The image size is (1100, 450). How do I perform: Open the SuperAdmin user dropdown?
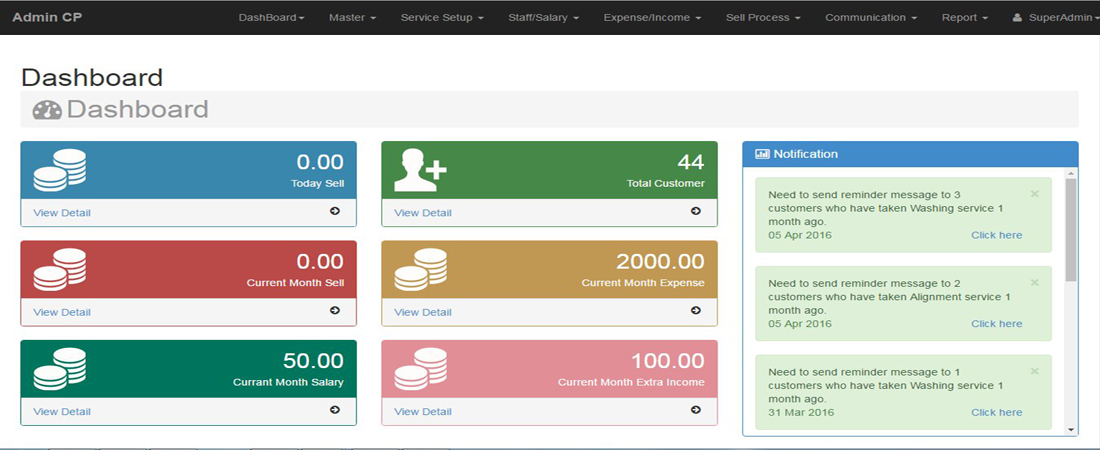1052,18
